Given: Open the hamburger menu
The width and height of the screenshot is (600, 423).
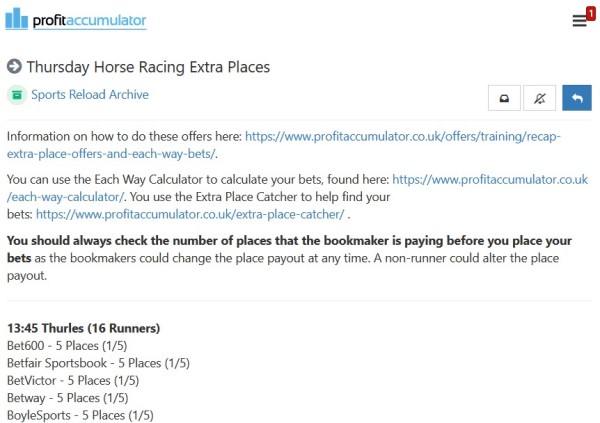Looking at the screenshot, I should 579,21.
